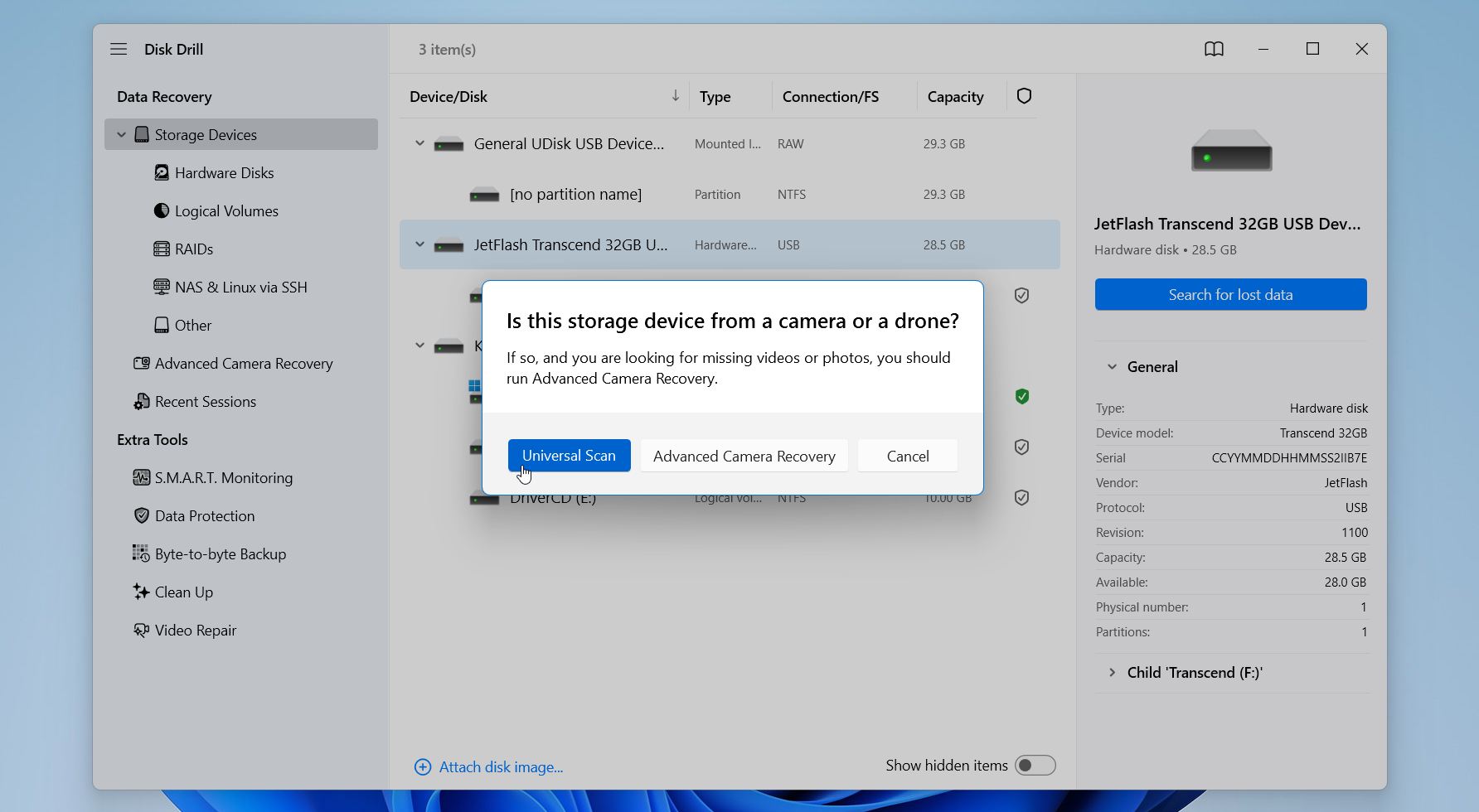Screen dimensions: 1479x812
Task: Open the hamburger menu next to Disk Drill
Action: coord(119,49)
